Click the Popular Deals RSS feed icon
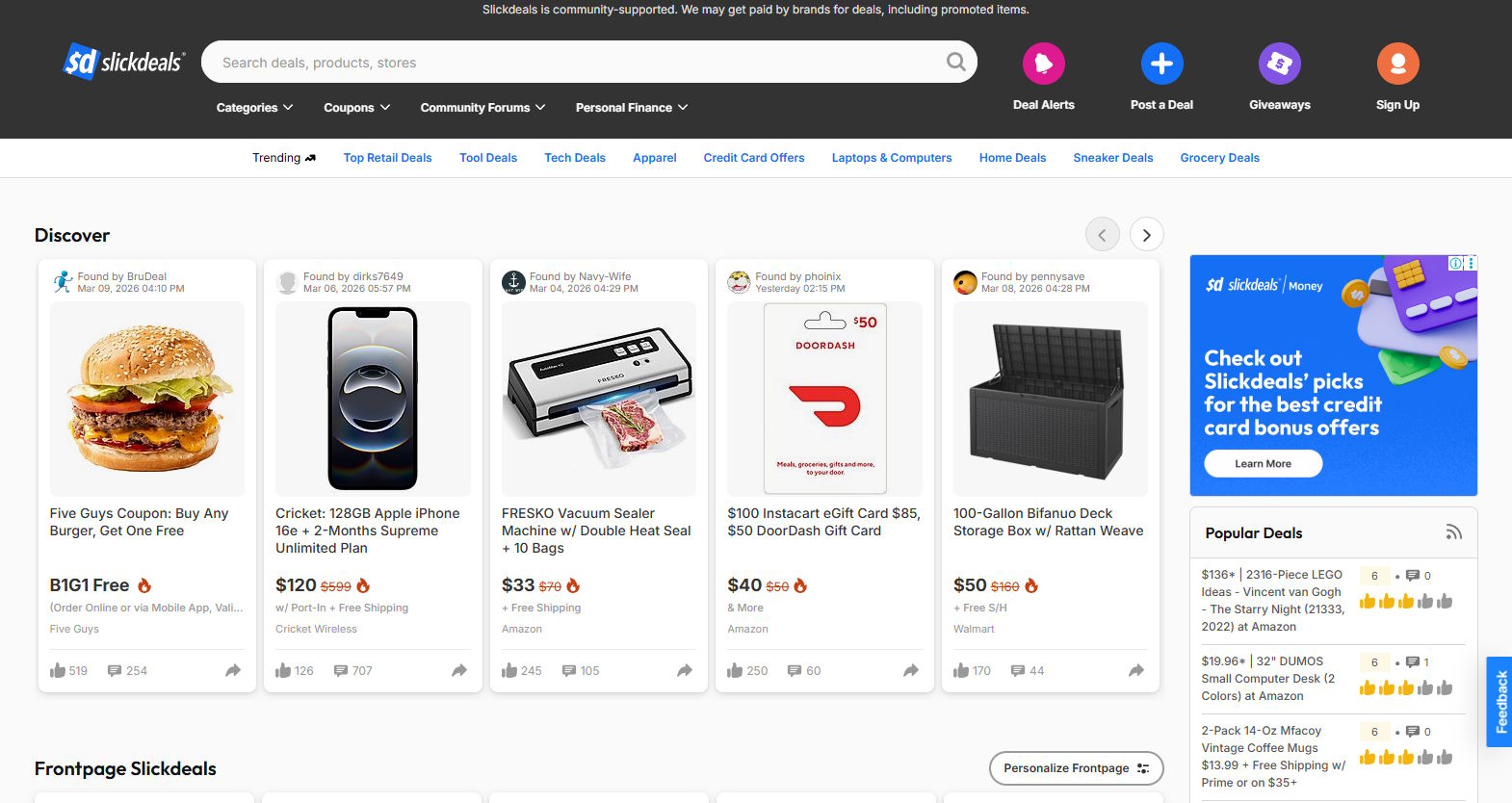Screen dimensions: 1512x803 point(1454,532)
